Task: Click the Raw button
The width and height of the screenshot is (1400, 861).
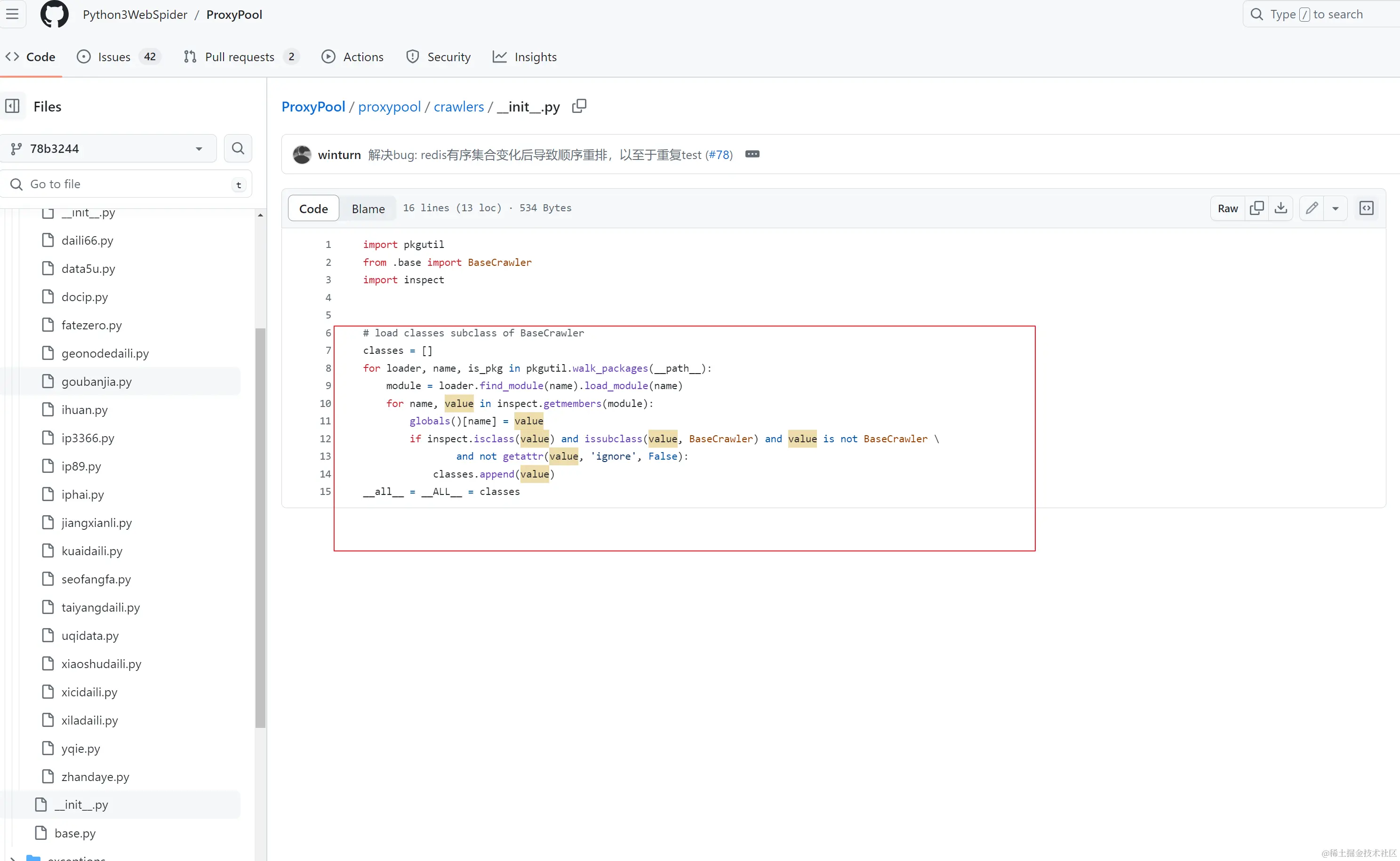Action: (x=1227, y=208)
